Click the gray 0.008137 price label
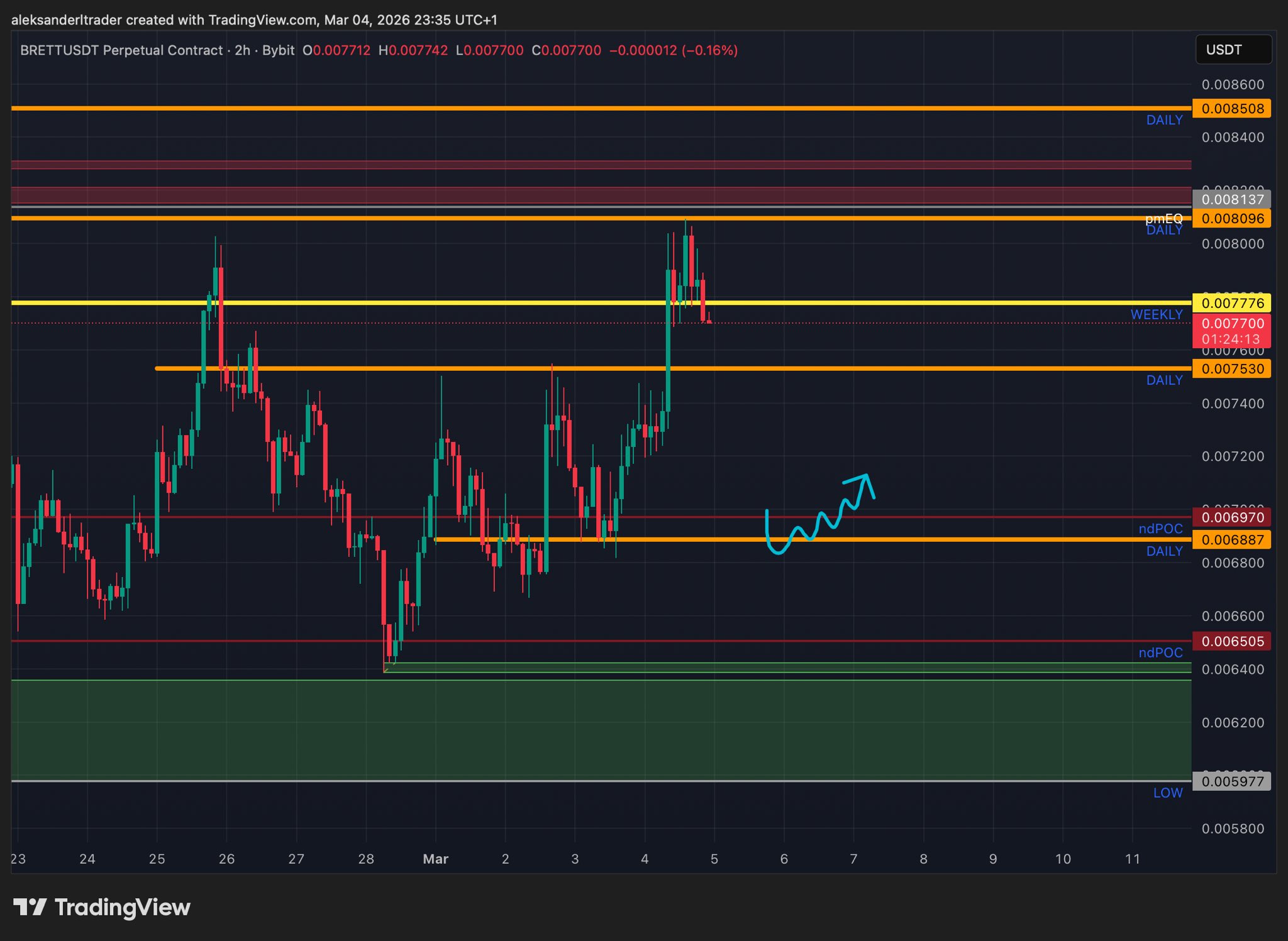 pyautogui.click(x=1231, y=199)
